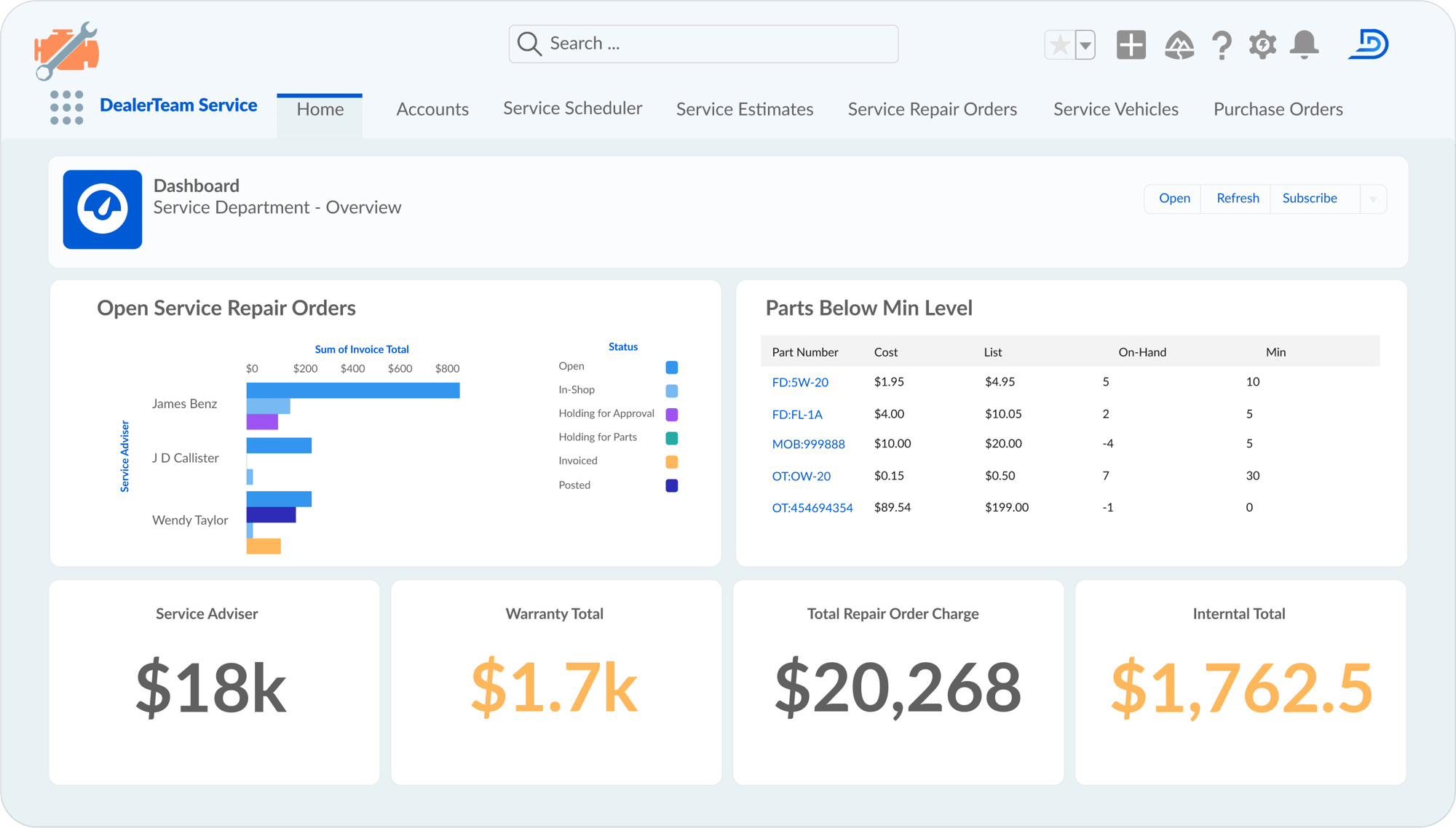Expand the favorites list dropdown arrow
Image resolution: width=1456 pixels, height=828 pixels.
coord(1085,45)
